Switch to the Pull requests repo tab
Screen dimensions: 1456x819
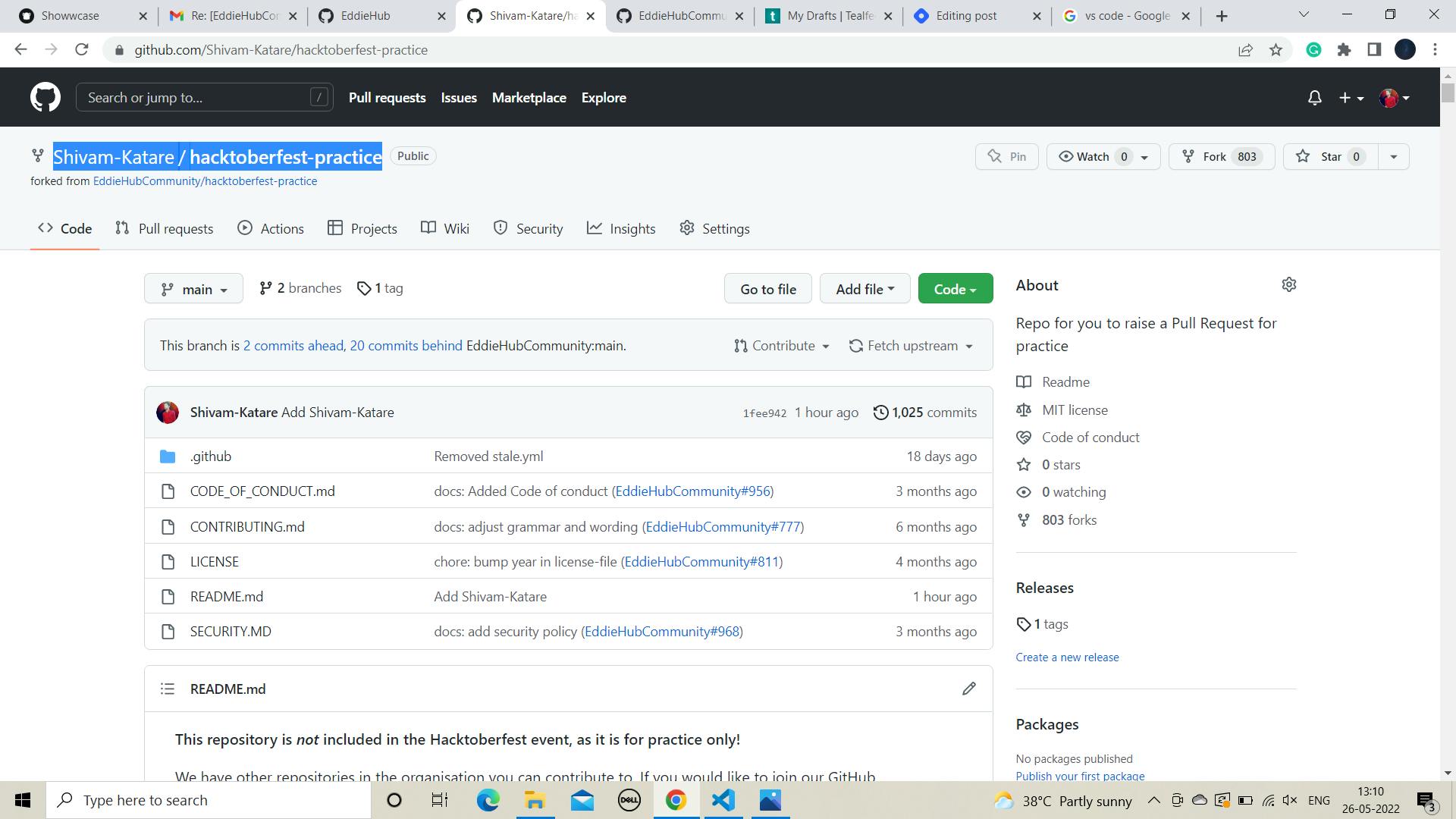(165, 228)
